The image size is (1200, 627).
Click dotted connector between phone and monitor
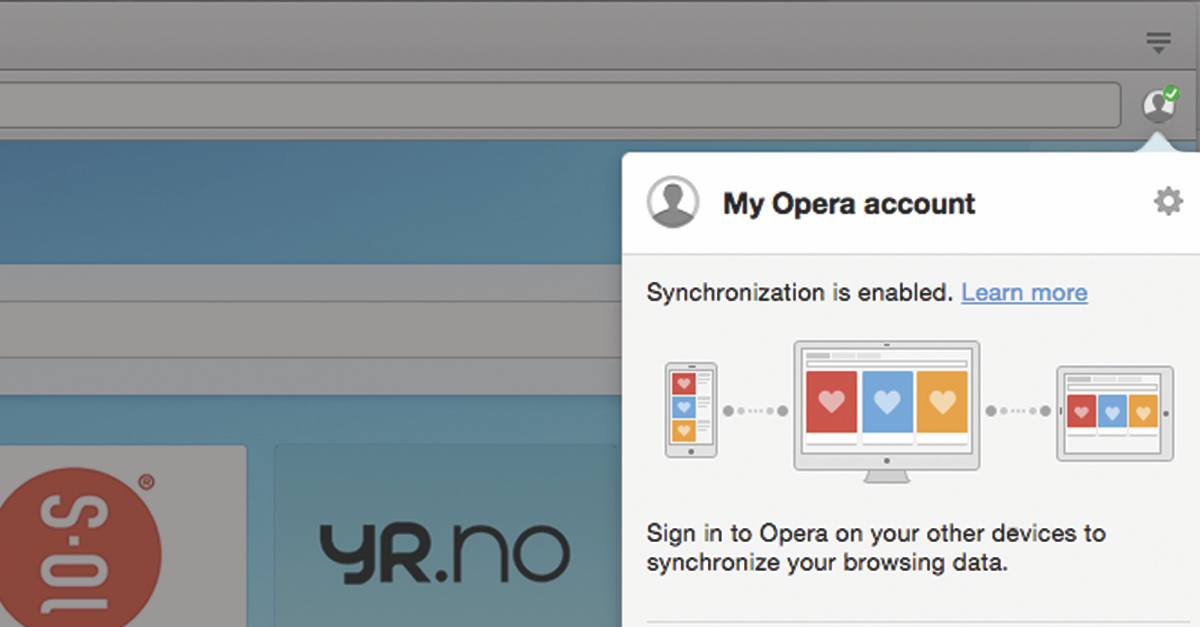pyautogui.click(x=755, y=411)
